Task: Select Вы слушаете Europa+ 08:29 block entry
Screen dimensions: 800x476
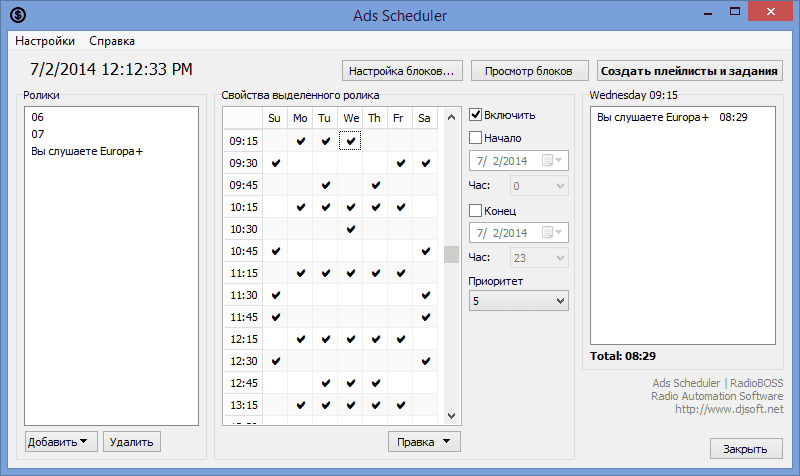Action: click(672, 117)
